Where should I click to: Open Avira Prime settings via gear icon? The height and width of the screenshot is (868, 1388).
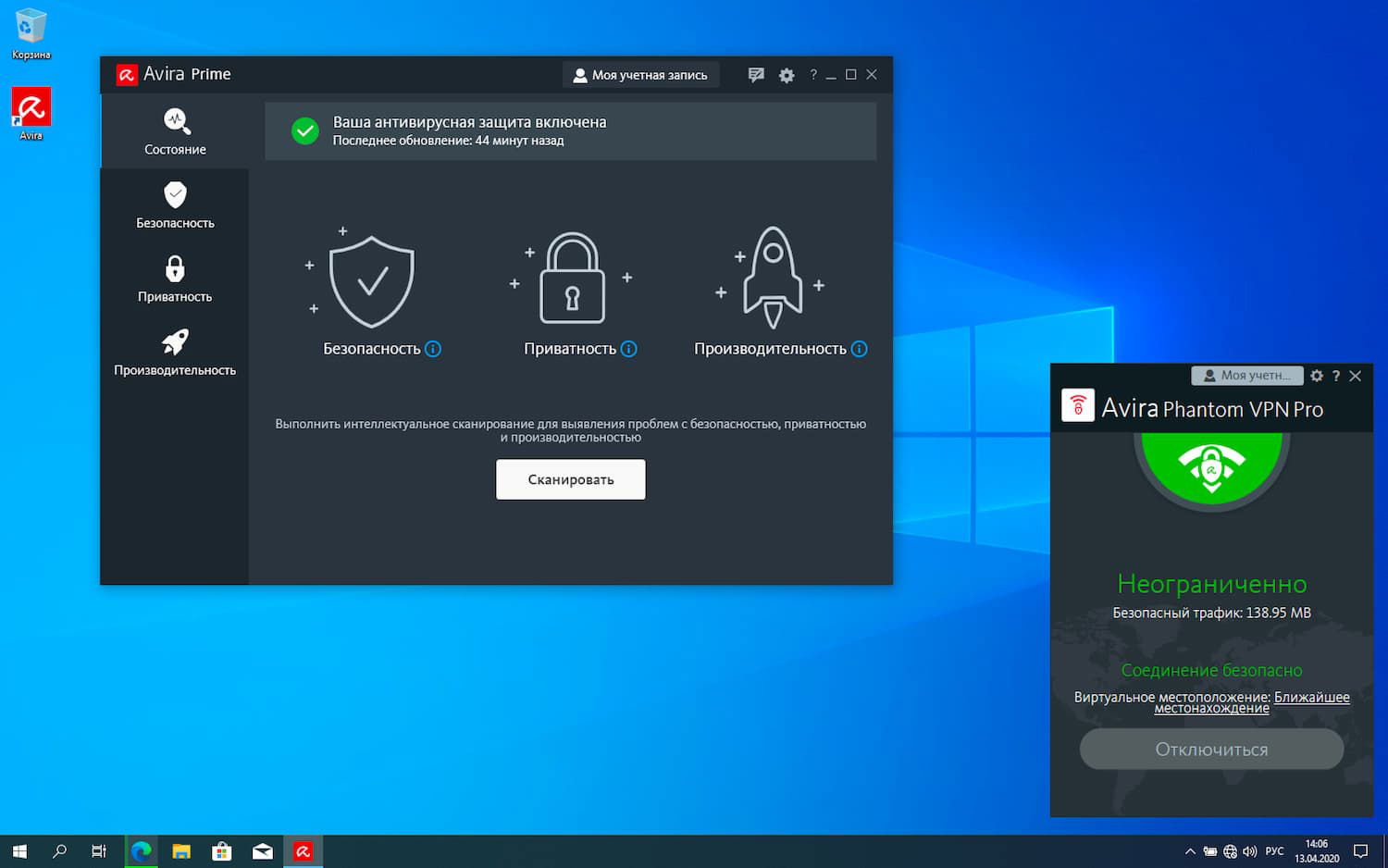pyautogui.click(x=786, y=74)
